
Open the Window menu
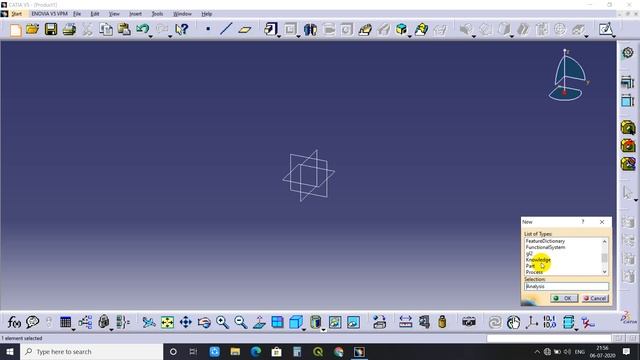(x=182, y=14)
